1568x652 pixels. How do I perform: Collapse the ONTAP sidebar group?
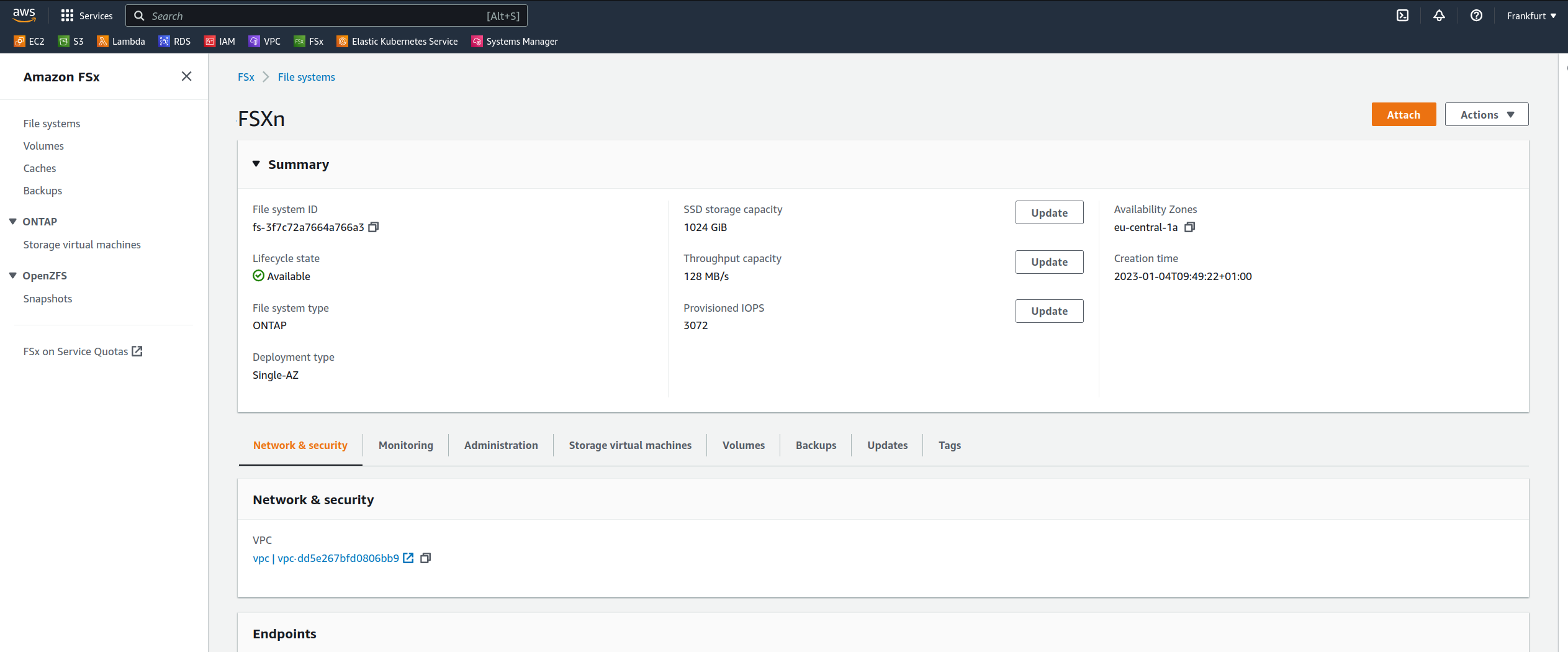[13, 222]
